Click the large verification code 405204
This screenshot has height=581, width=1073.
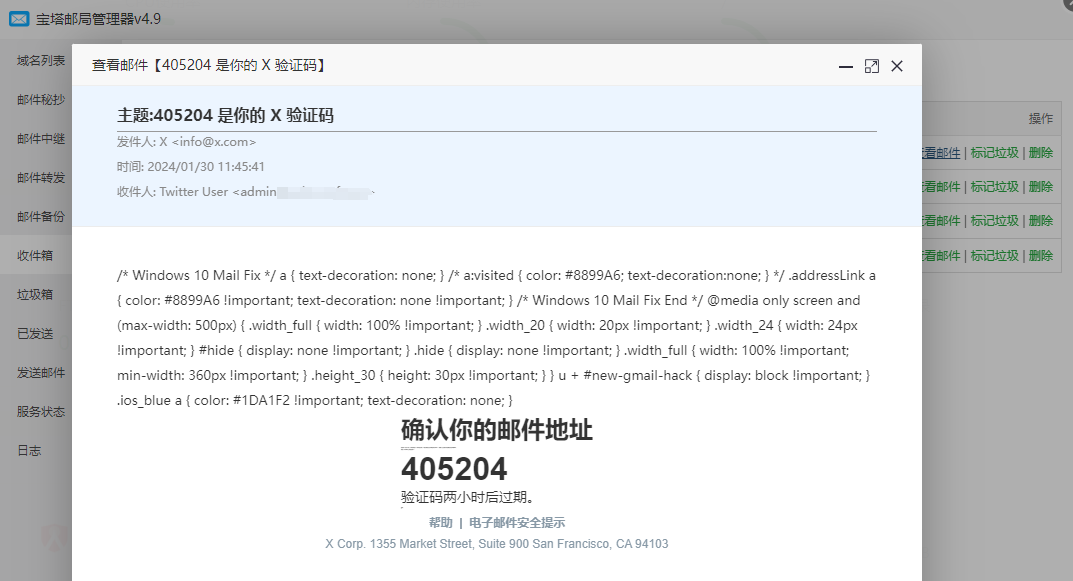[454, 469]
